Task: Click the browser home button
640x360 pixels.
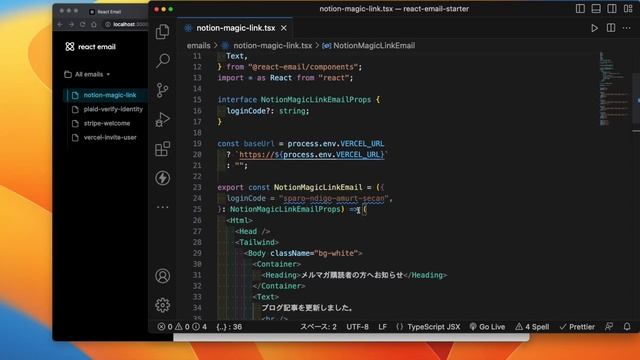Action: pyautogui.click(x=94, y=24)
